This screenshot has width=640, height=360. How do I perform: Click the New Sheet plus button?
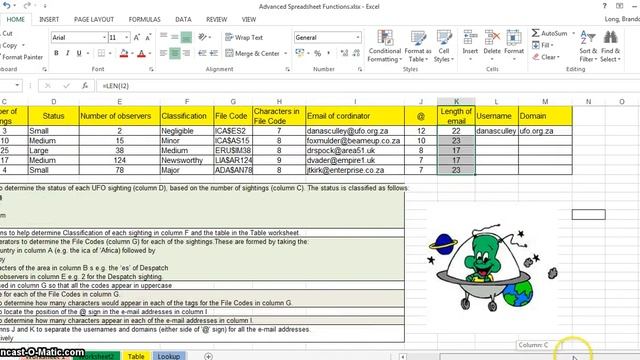(208, 356)
